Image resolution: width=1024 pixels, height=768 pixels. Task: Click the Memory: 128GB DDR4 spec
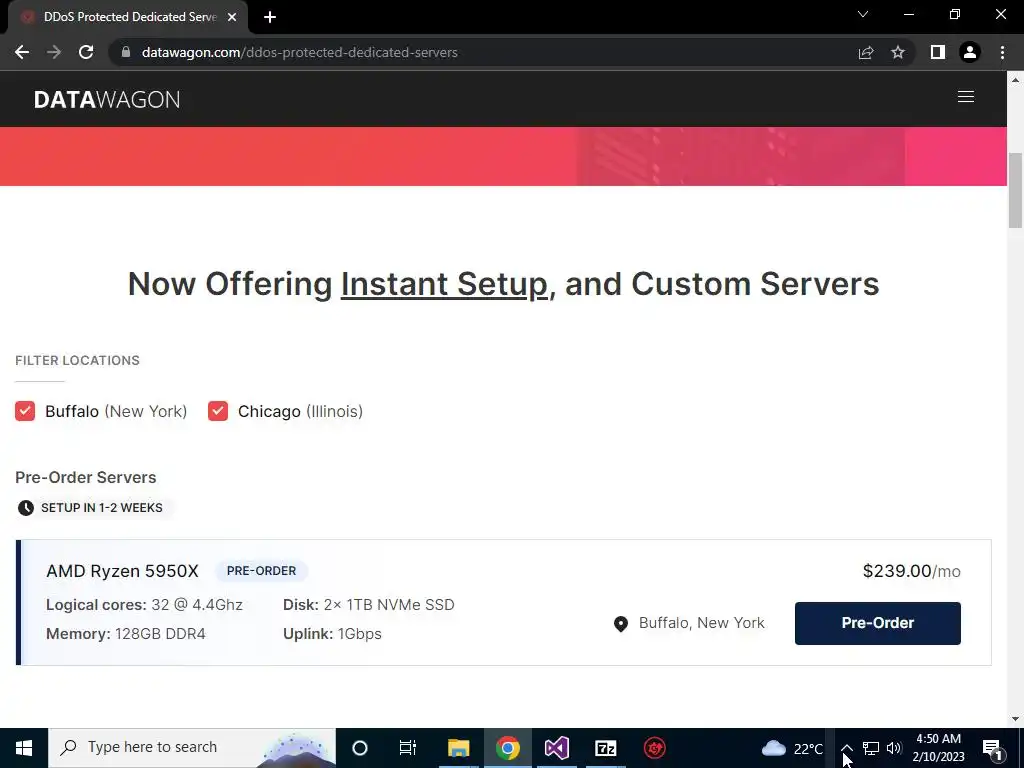(x=125, y=634)
